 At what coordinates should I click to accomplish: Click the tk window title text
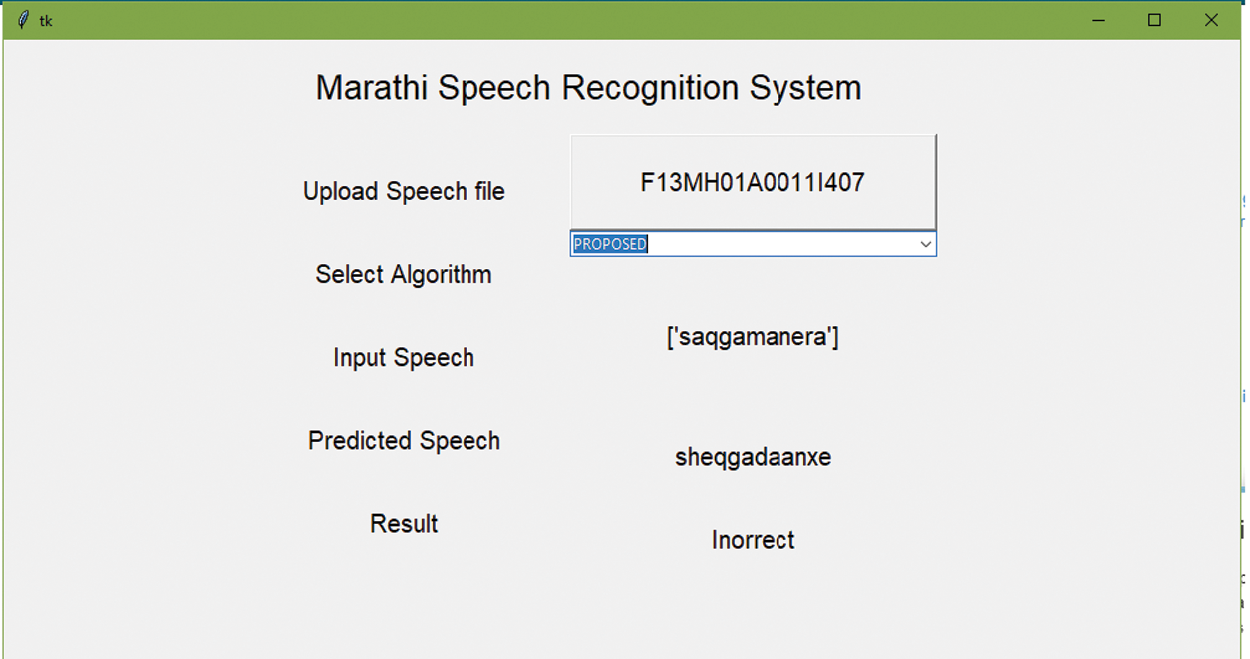(x=46, y=20)
